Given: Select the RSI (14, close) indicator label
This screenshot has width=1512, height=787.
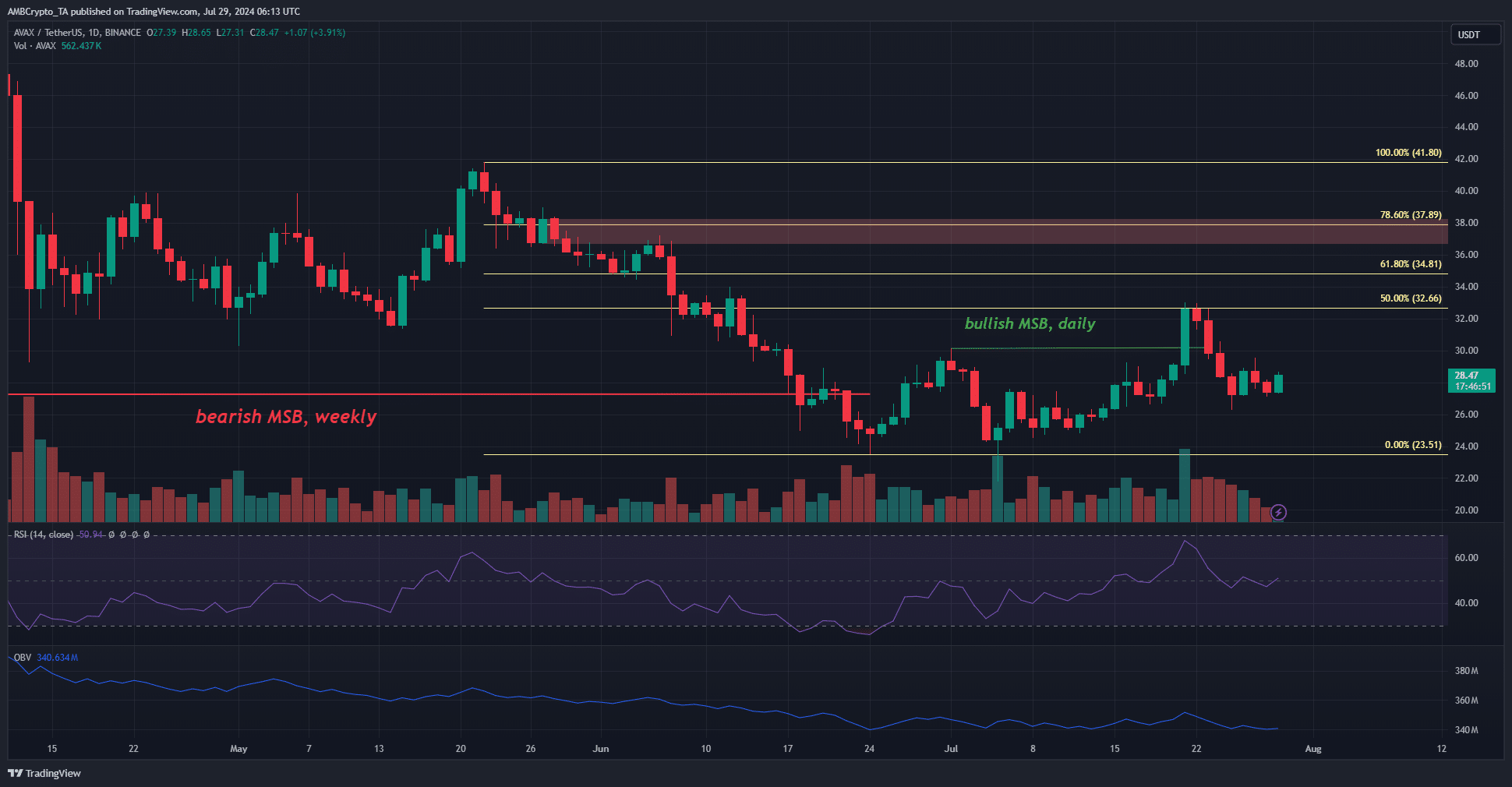Looking at the screenshot, I should click(44, 535).
